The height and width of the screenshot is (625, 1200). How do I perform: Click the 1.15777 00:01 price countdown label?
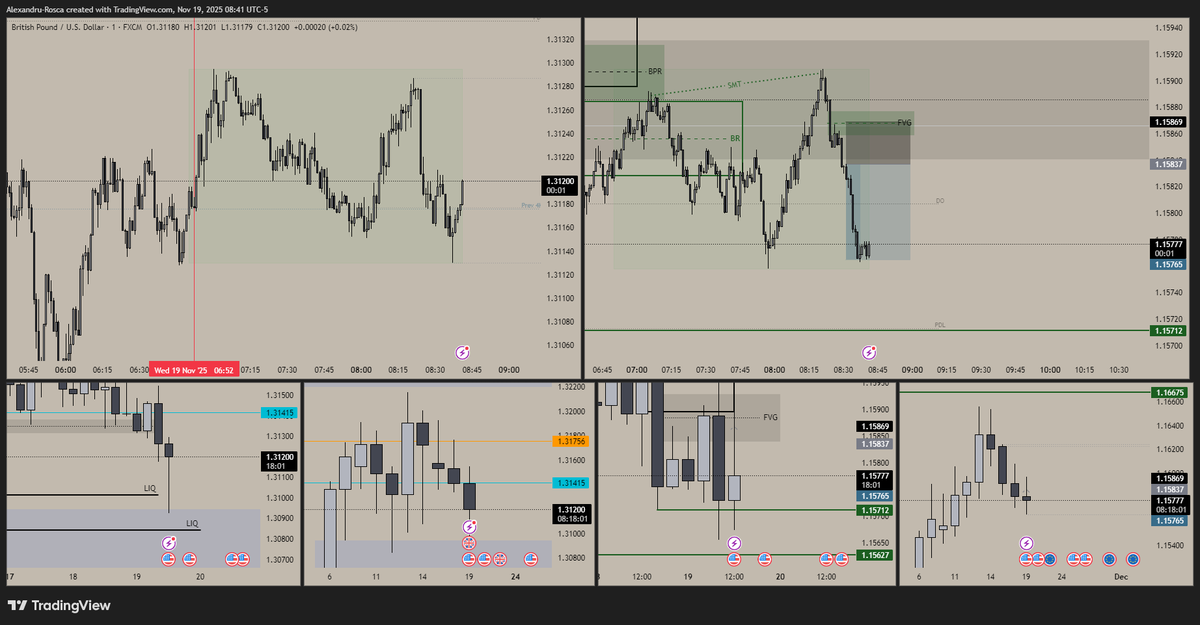[x=1169, y=248]
